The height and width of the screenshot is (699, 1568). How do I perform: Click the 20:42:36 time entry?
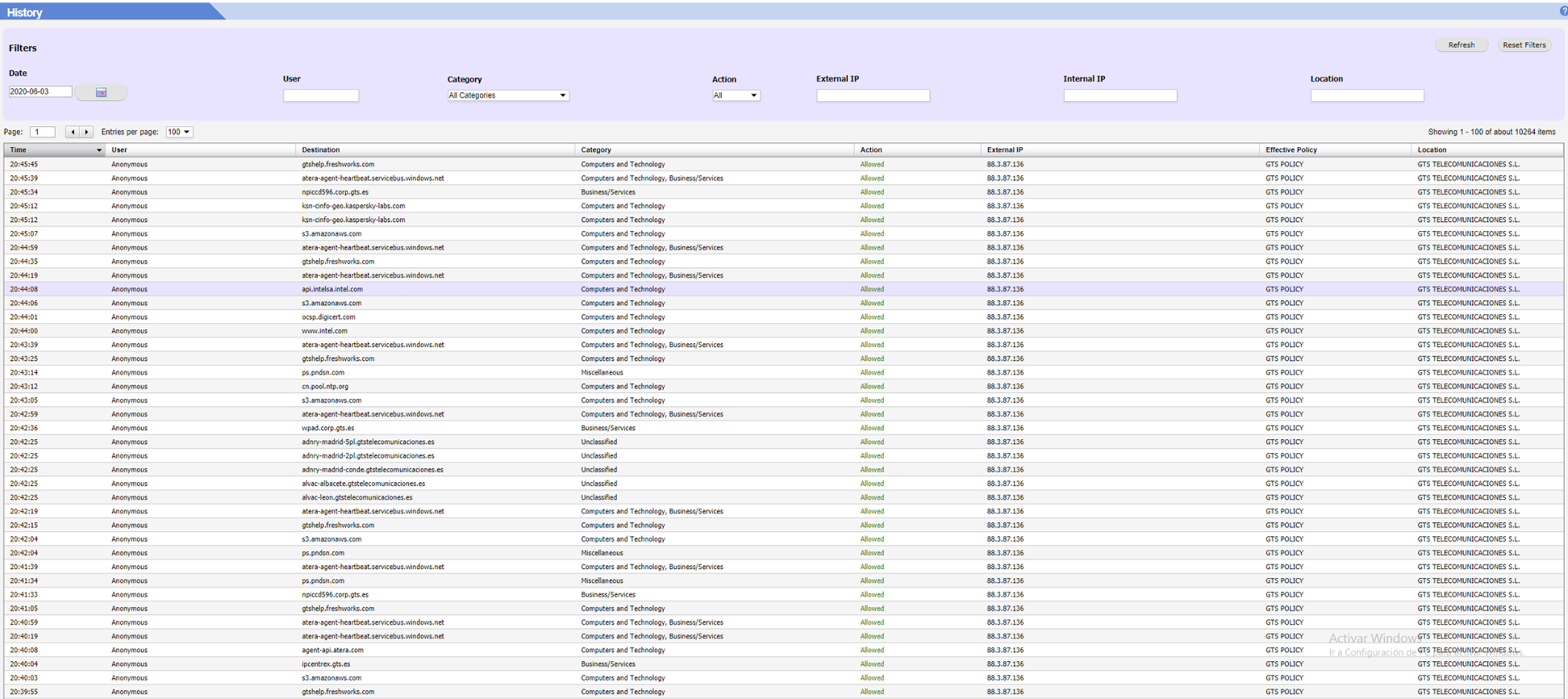pos(23,428)
